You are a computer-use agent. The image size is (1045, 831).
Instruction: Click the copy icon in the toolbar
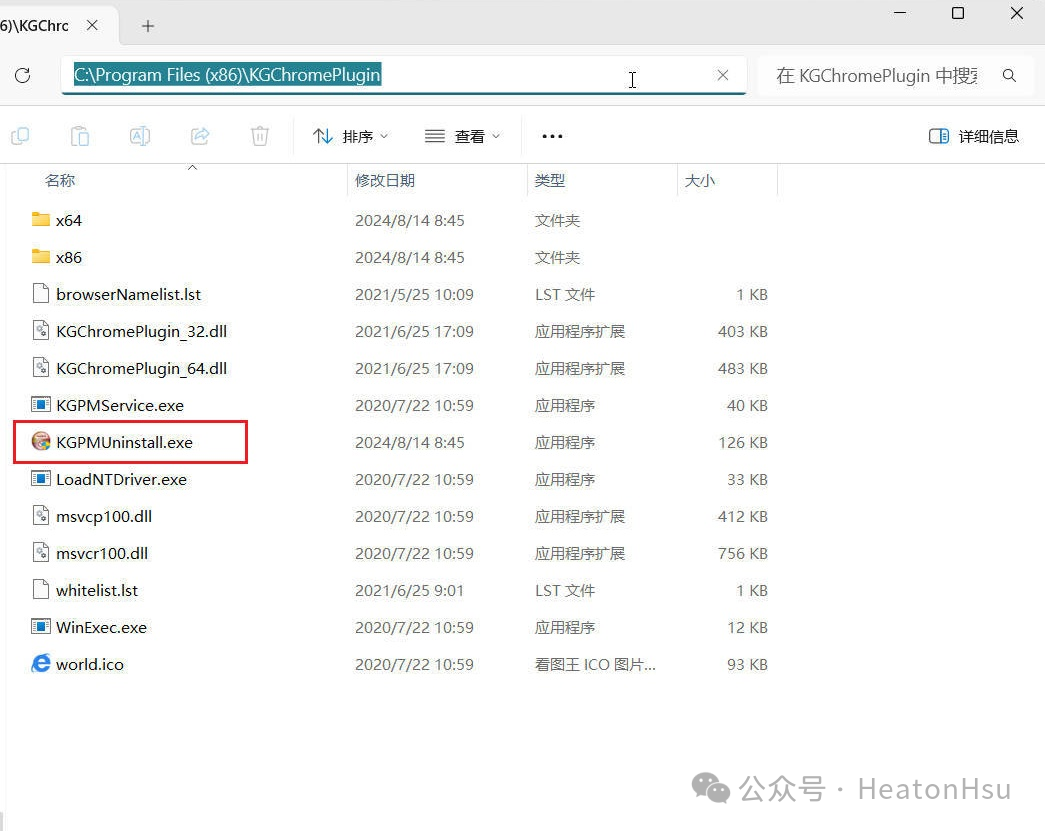(x=19, y=136)
